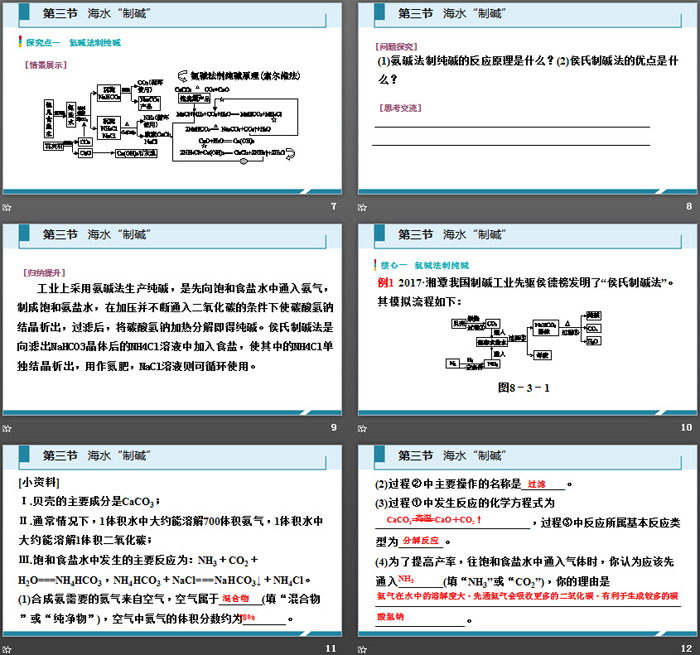Select slide 9 thumbnail with 归纳提升 summary
The height and width of the screenshot is (655, 700).
point(172,319)
